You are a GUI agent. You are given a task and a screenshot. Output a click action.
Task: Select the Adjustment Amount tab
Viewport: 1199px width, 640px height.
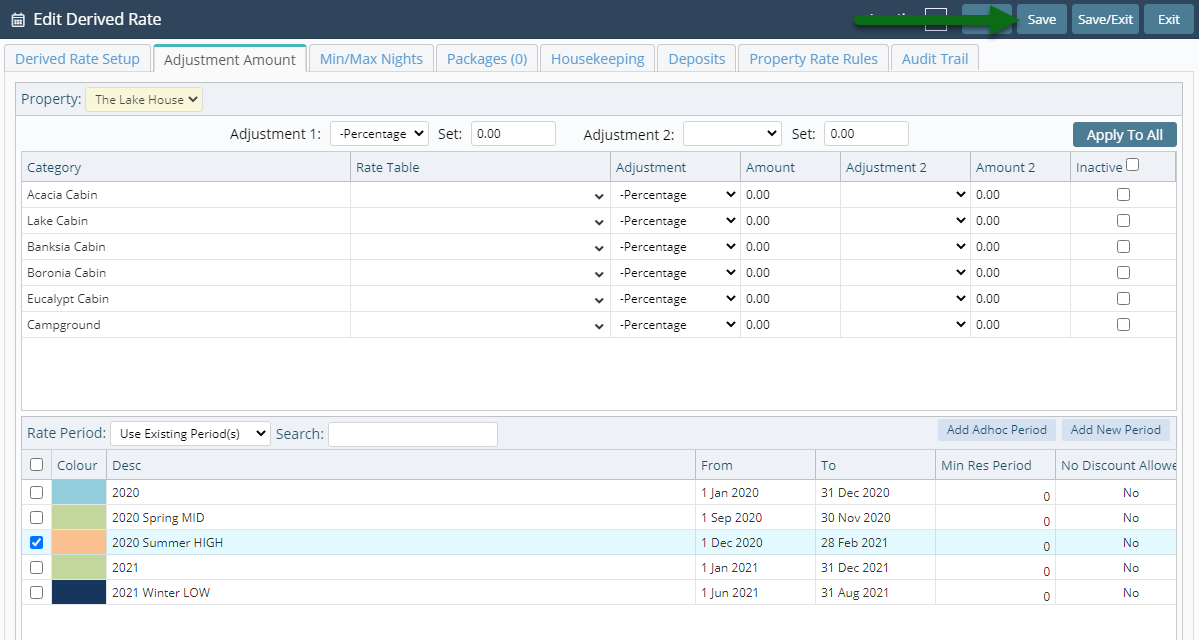coord(229,59)
